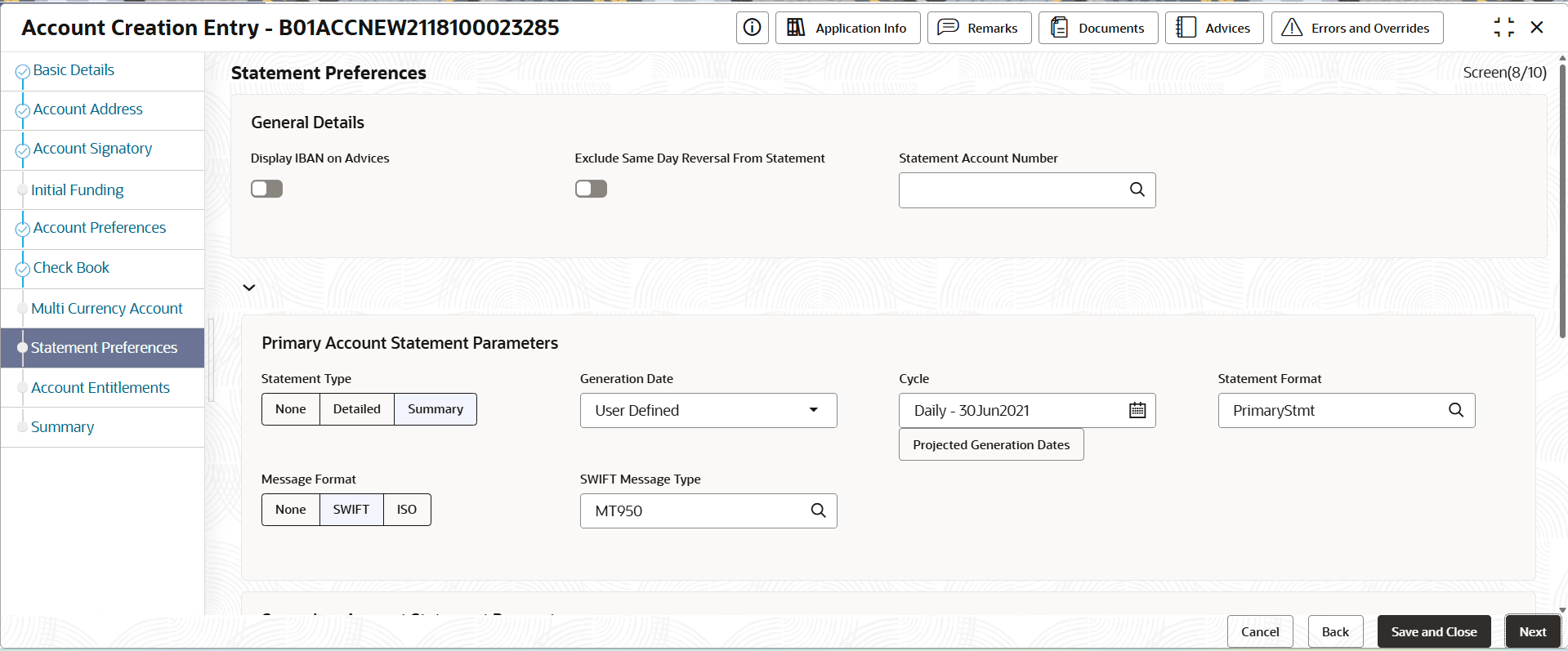Select Detailed statement type
The width and height of the screenshot is (1568, 651).
click(357, 409)
